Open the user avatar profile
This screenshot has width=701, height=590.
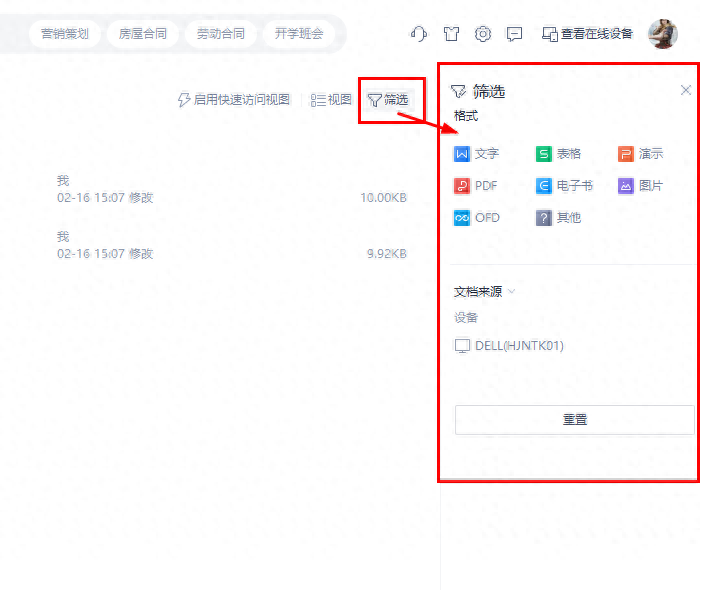663,34
